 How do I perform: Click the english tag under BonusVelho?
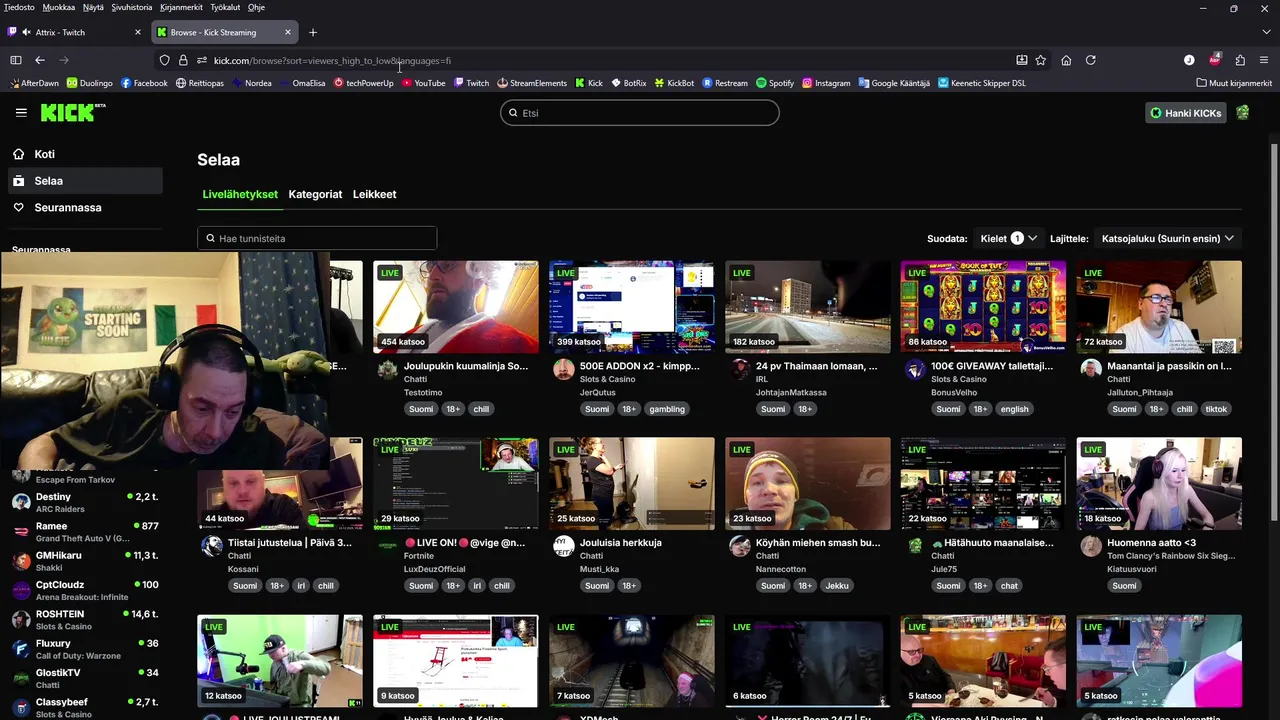click(x=1014, y=409)
